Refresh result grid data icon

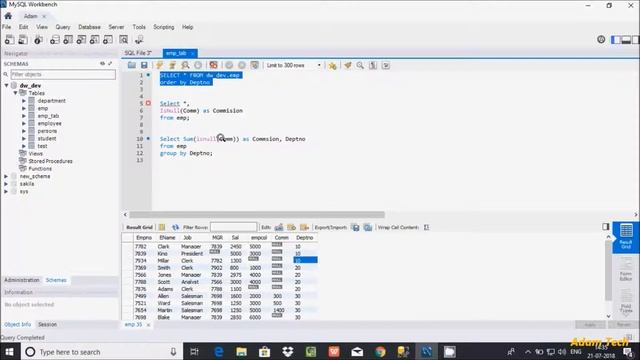coord(175,227)
